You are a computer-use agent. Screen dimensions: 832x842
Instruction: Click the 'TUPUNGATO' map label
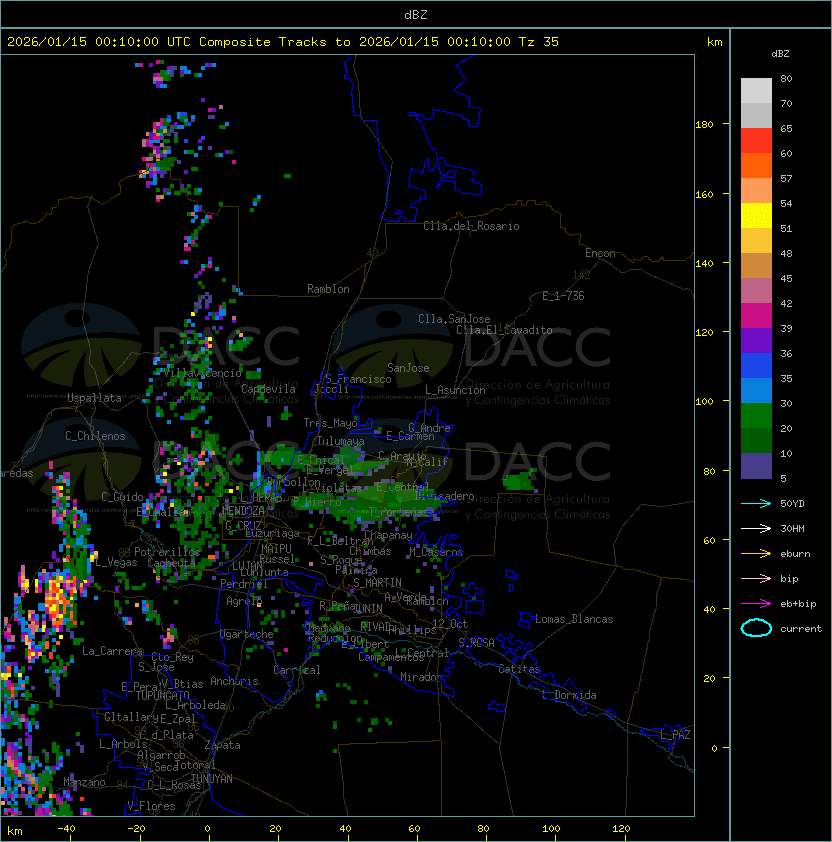tap(162, 695)
